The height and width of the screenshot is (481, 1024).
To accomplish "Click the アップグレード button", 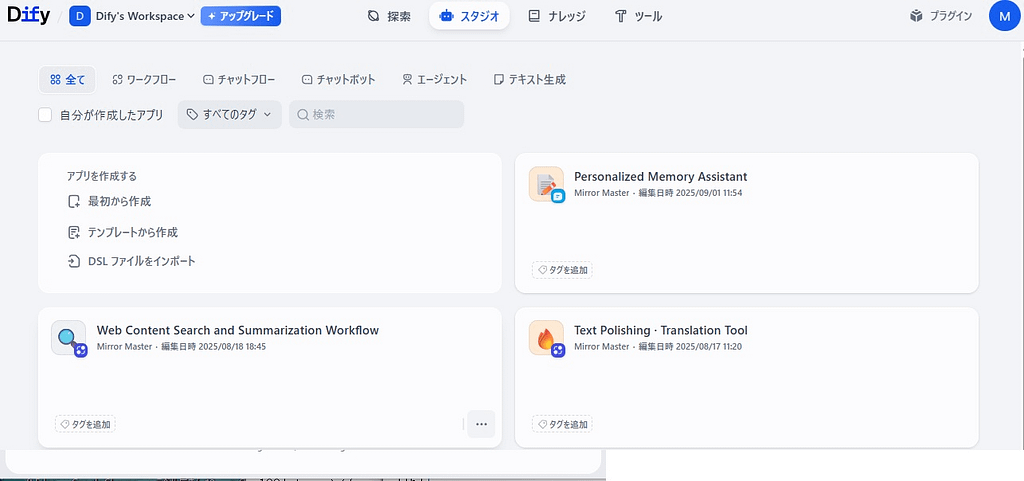I will click(x=240, y=16).
